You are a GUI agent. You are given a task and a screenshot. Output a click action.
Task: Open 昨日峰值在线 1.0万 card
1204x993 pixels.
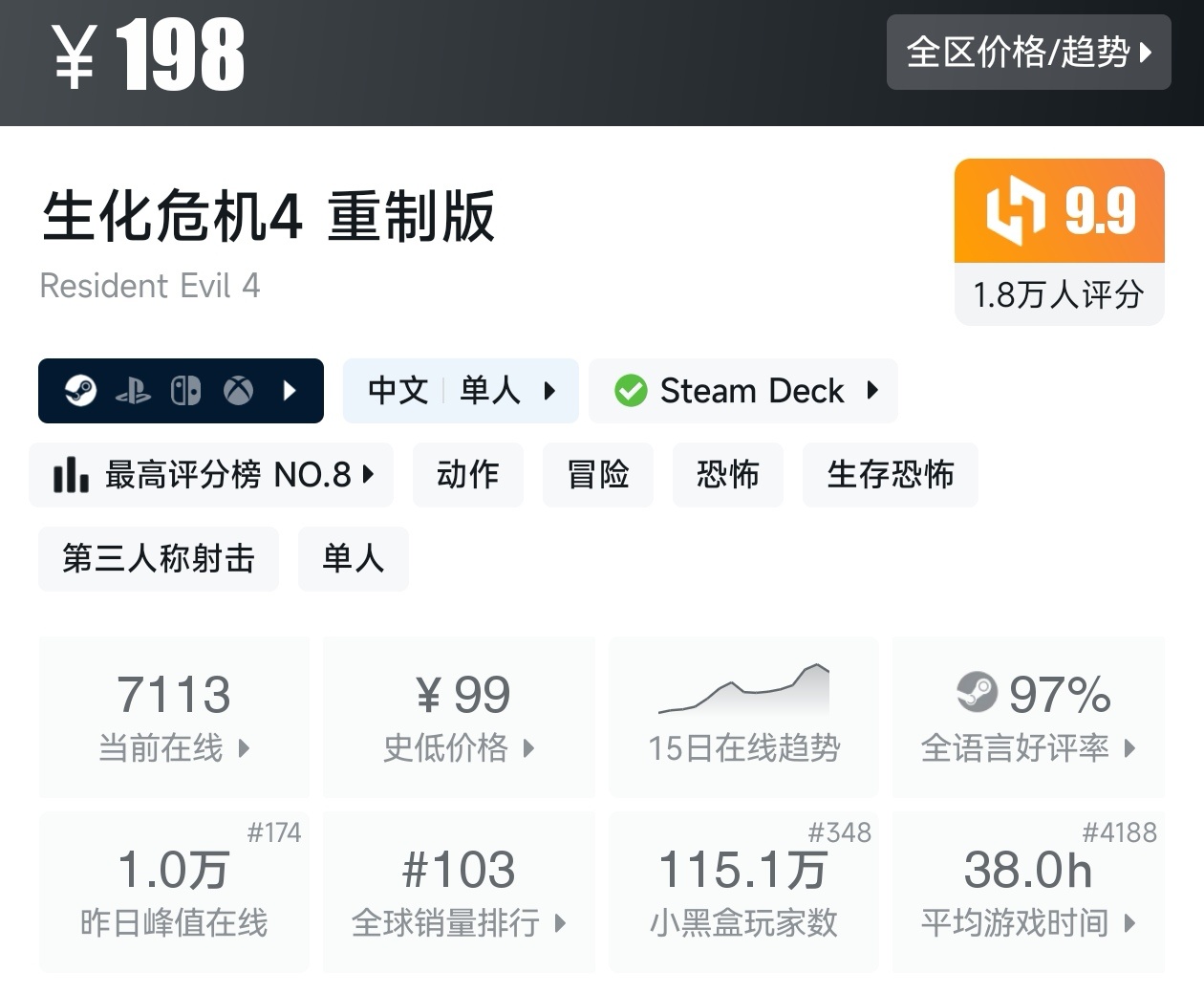(x=174, y=892)
